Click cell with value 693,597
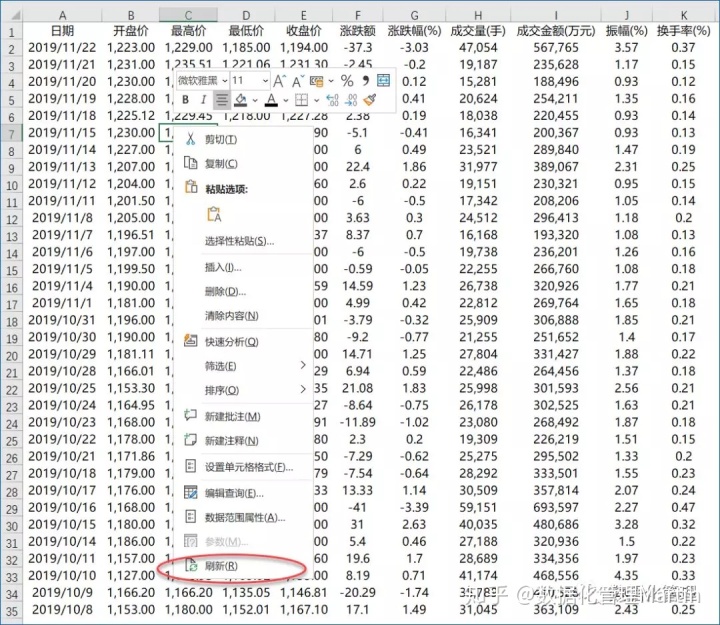 click(x=556, y=507)
